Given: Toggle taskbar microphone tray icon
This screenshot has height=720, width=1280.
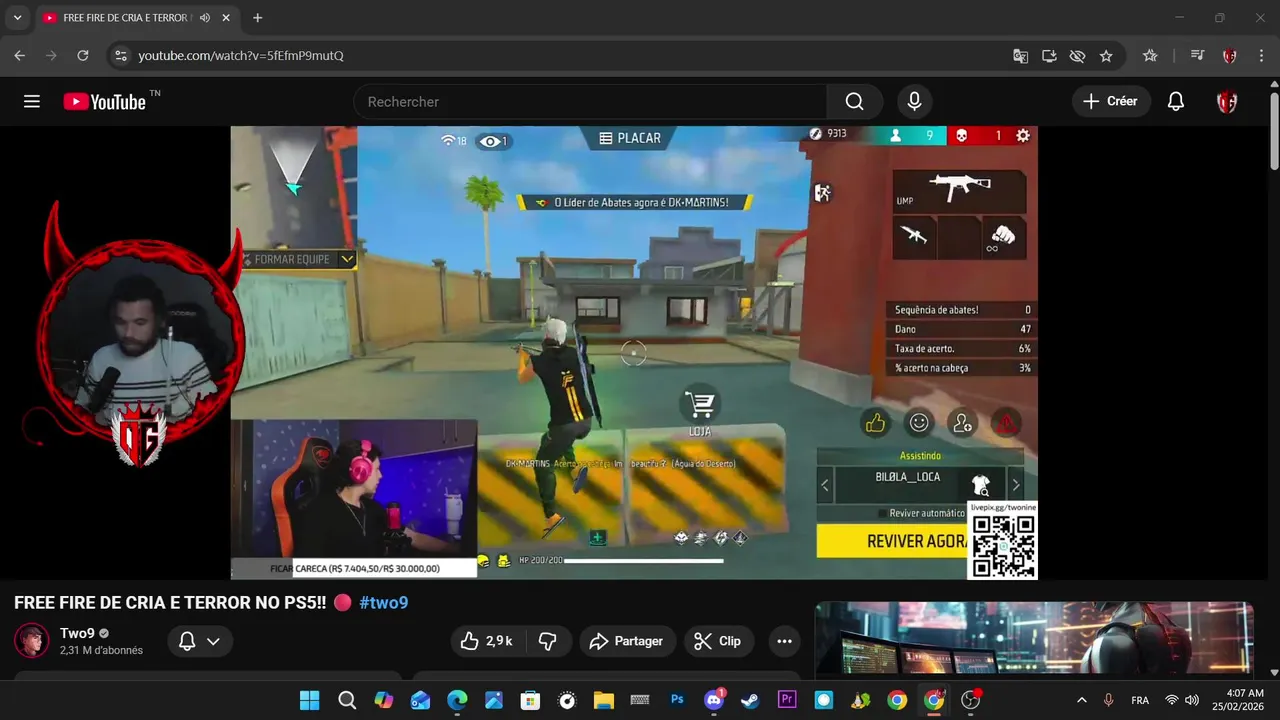Looking at the screenshot, I should coord(1108,700).
